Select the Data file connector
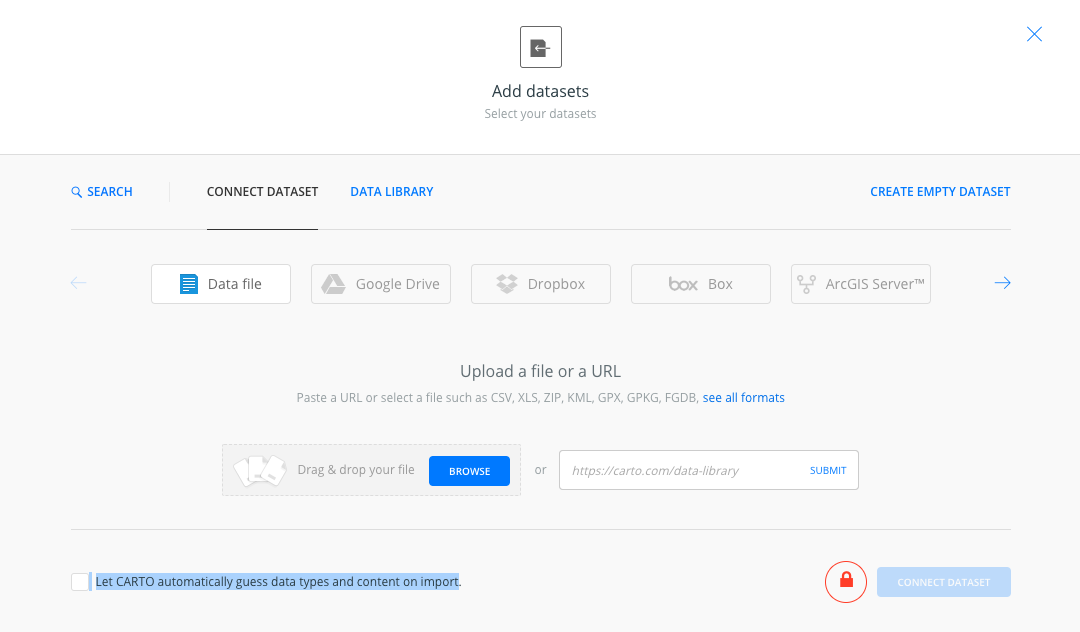The height and width of the screenshot is (632, 1080). pyautogui.click(x=221, y=284)
